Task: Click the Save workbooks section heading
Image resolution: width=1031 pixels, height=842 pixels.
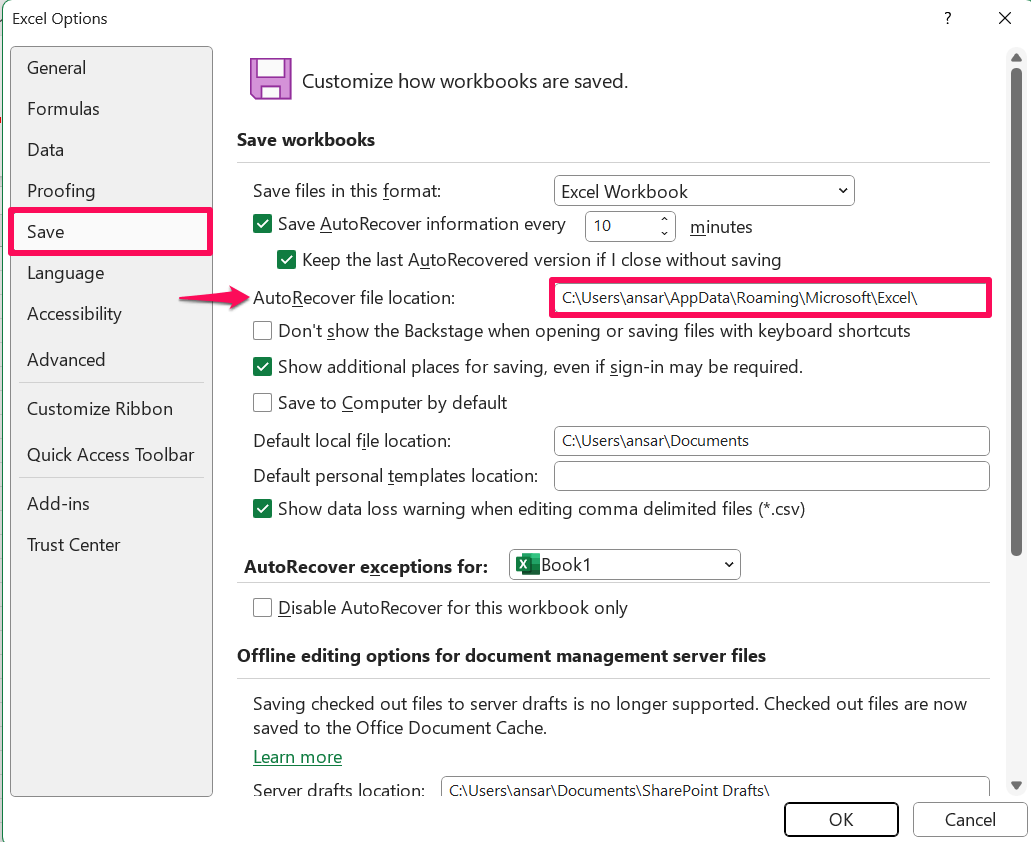Action: 306,140
